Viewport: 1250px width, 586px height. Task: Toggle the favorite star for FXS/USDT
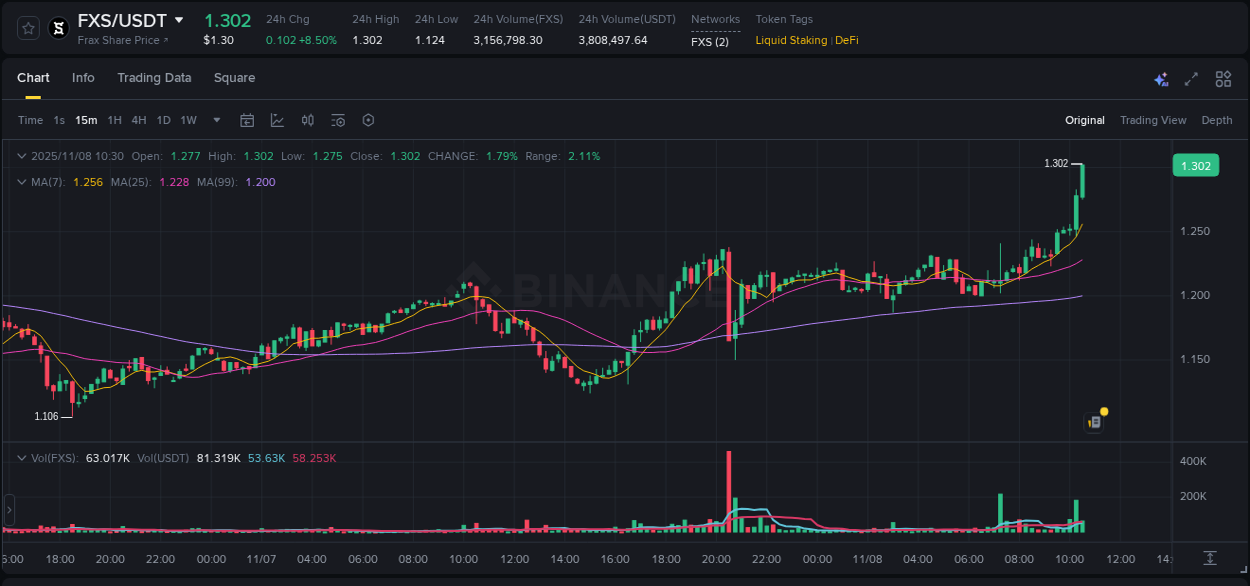coord(27,28)
